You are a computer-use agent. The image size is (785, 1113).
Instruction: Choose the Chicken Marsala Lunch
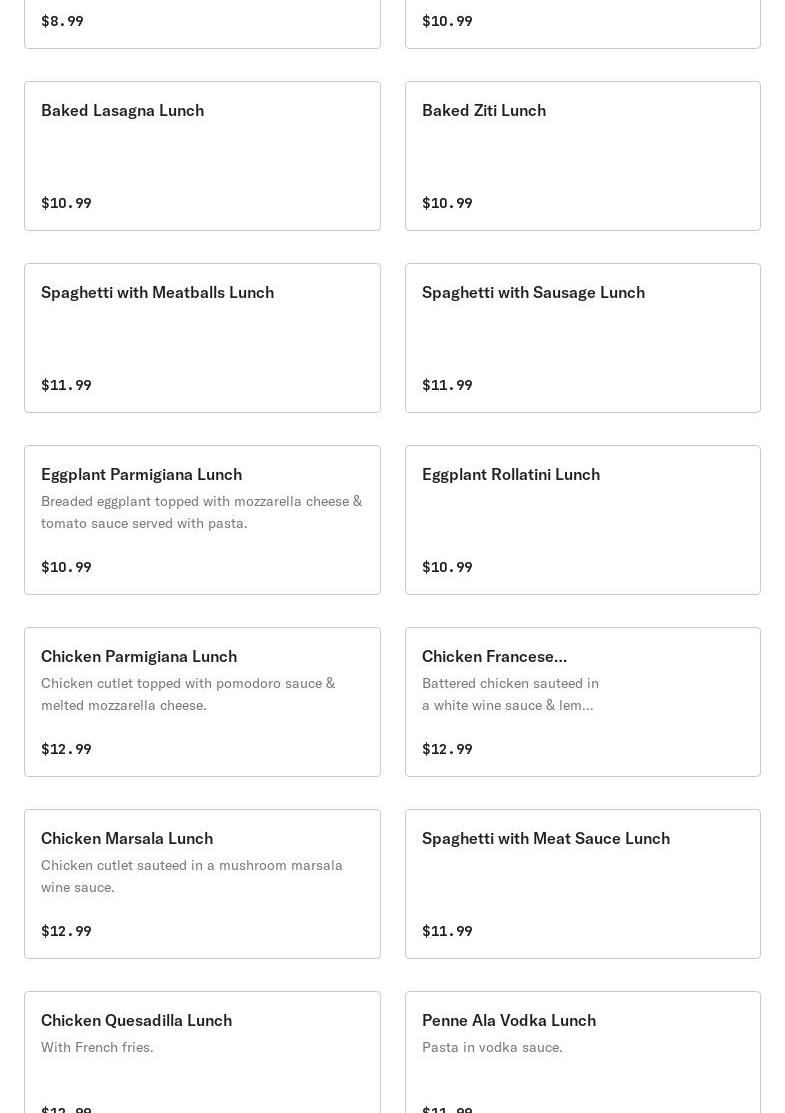[x=202, y=884]
